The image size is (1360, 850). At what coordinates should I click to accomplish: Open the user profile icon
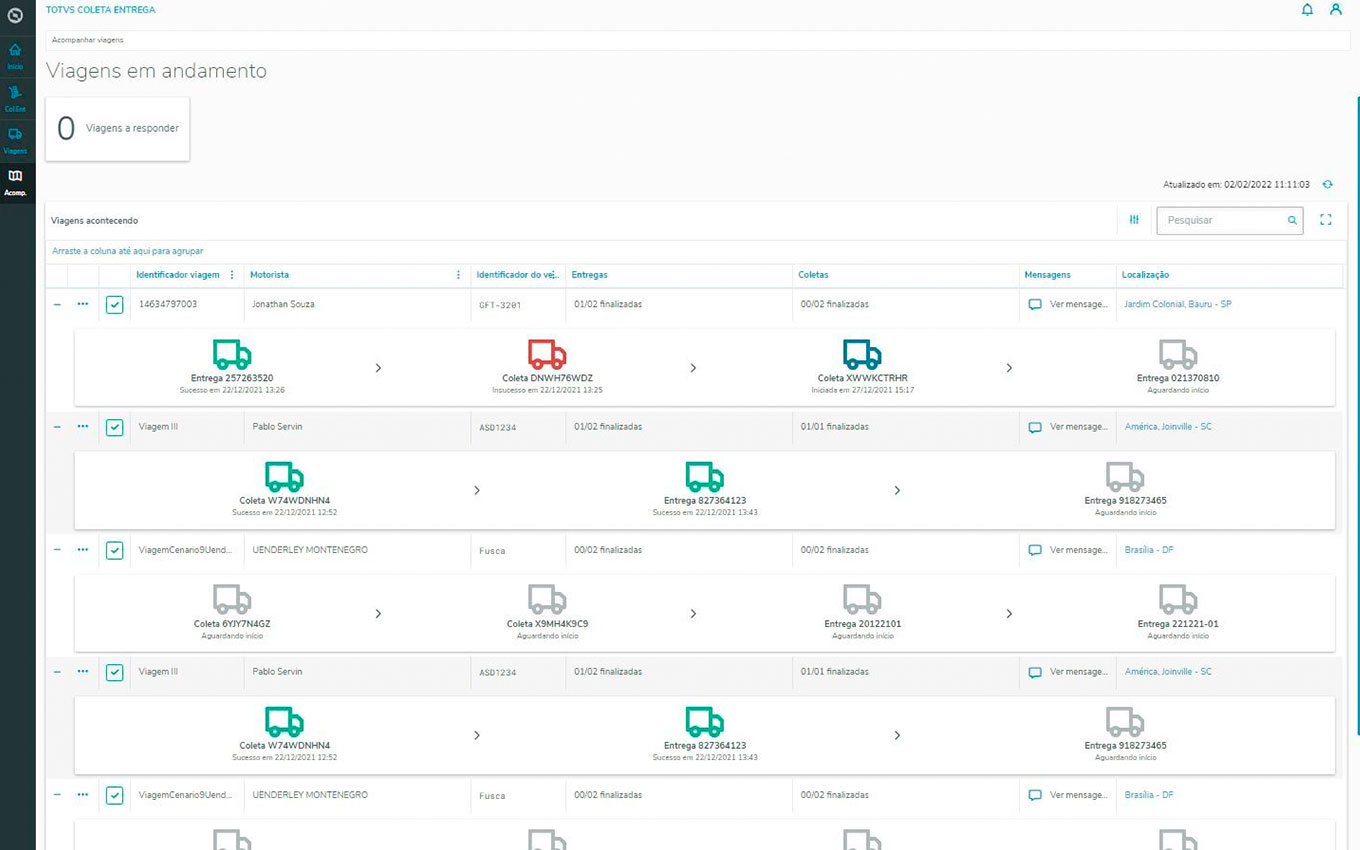1336,10
